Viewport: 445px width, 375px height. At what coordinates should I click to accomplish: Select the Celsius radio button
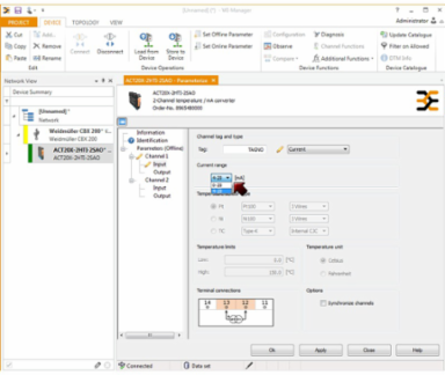tap(323, 260)
